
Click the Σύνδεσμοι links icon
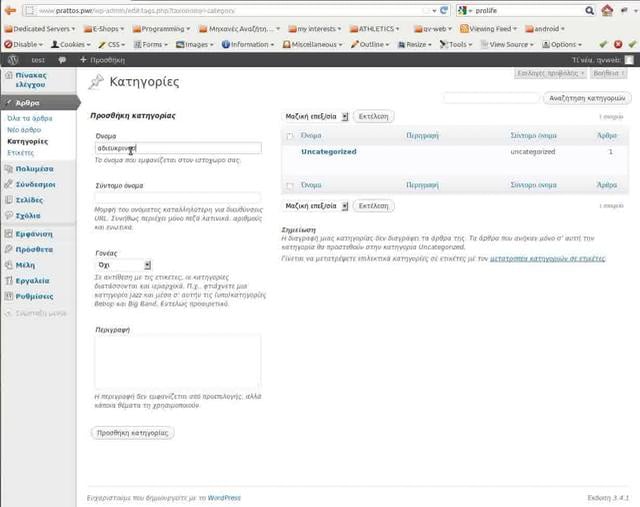pyautogui.click(x=9, y=184)
